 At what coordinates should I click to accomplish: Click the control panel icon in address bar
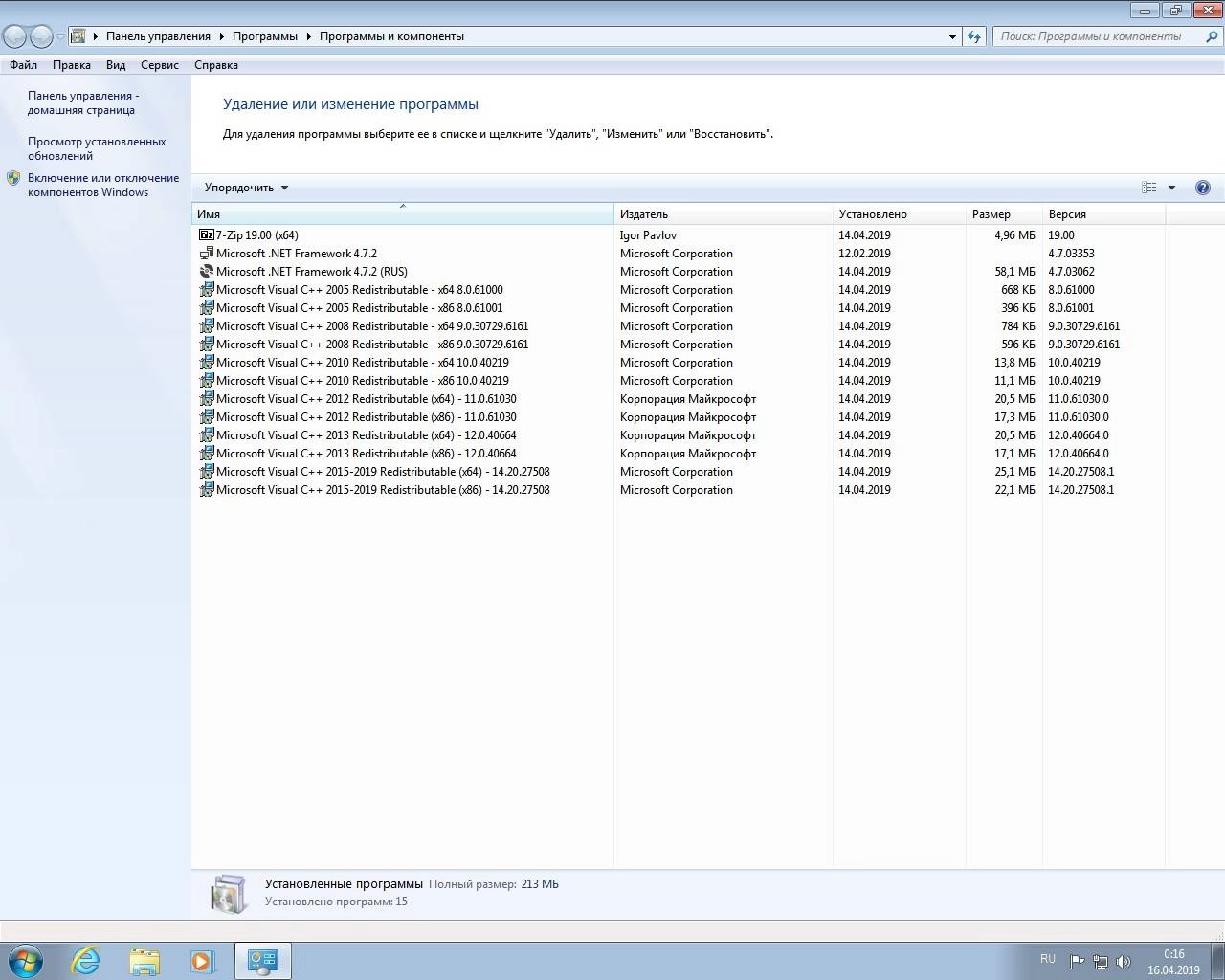[x=78, y=36]
